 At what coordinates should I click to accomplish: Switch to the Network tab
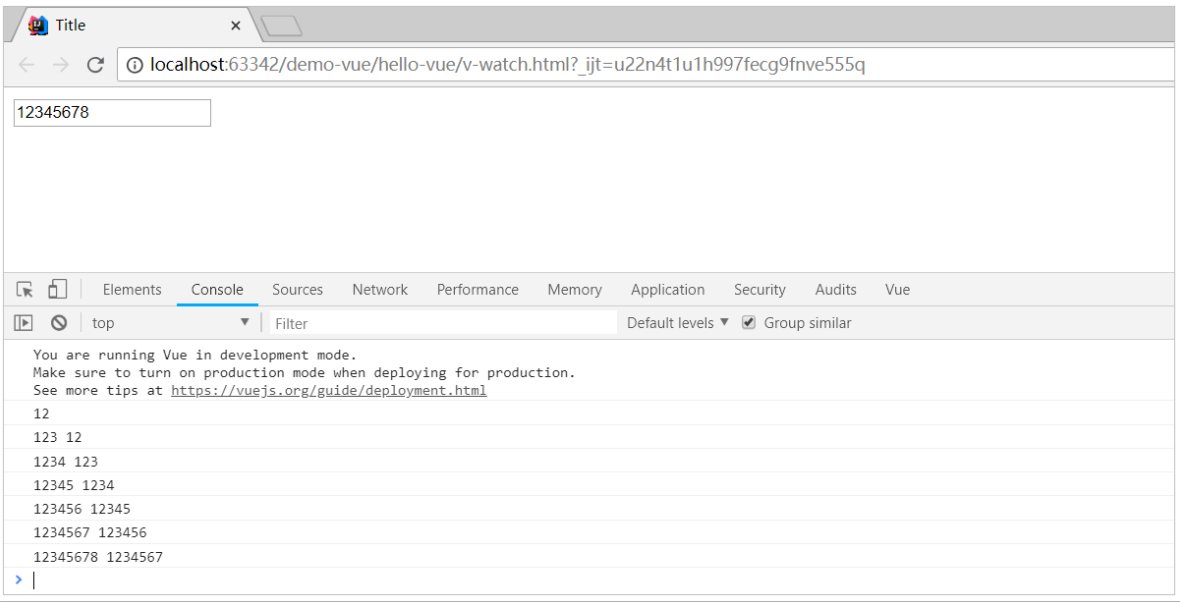click(380, 290)
